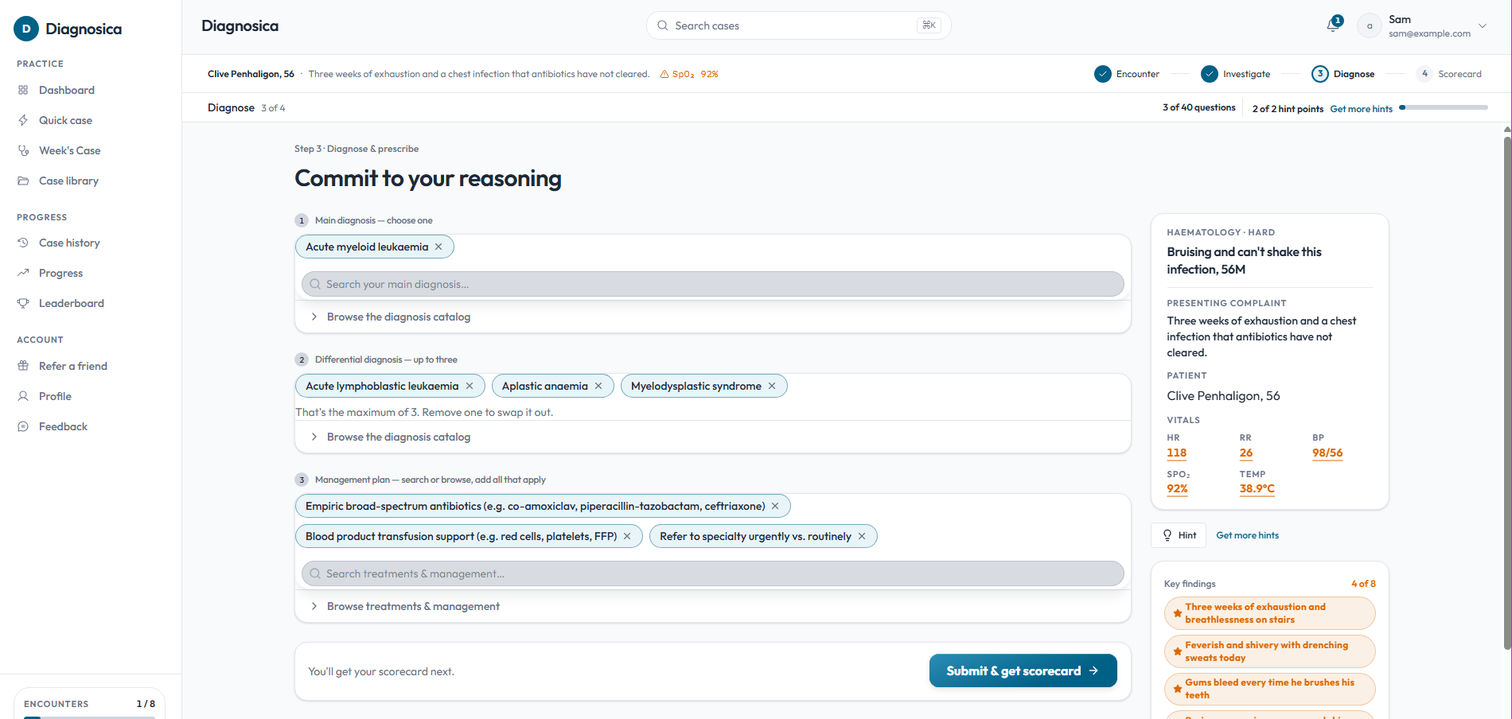
Task: Click Sam's user avatar
Action: (1369, 26)
